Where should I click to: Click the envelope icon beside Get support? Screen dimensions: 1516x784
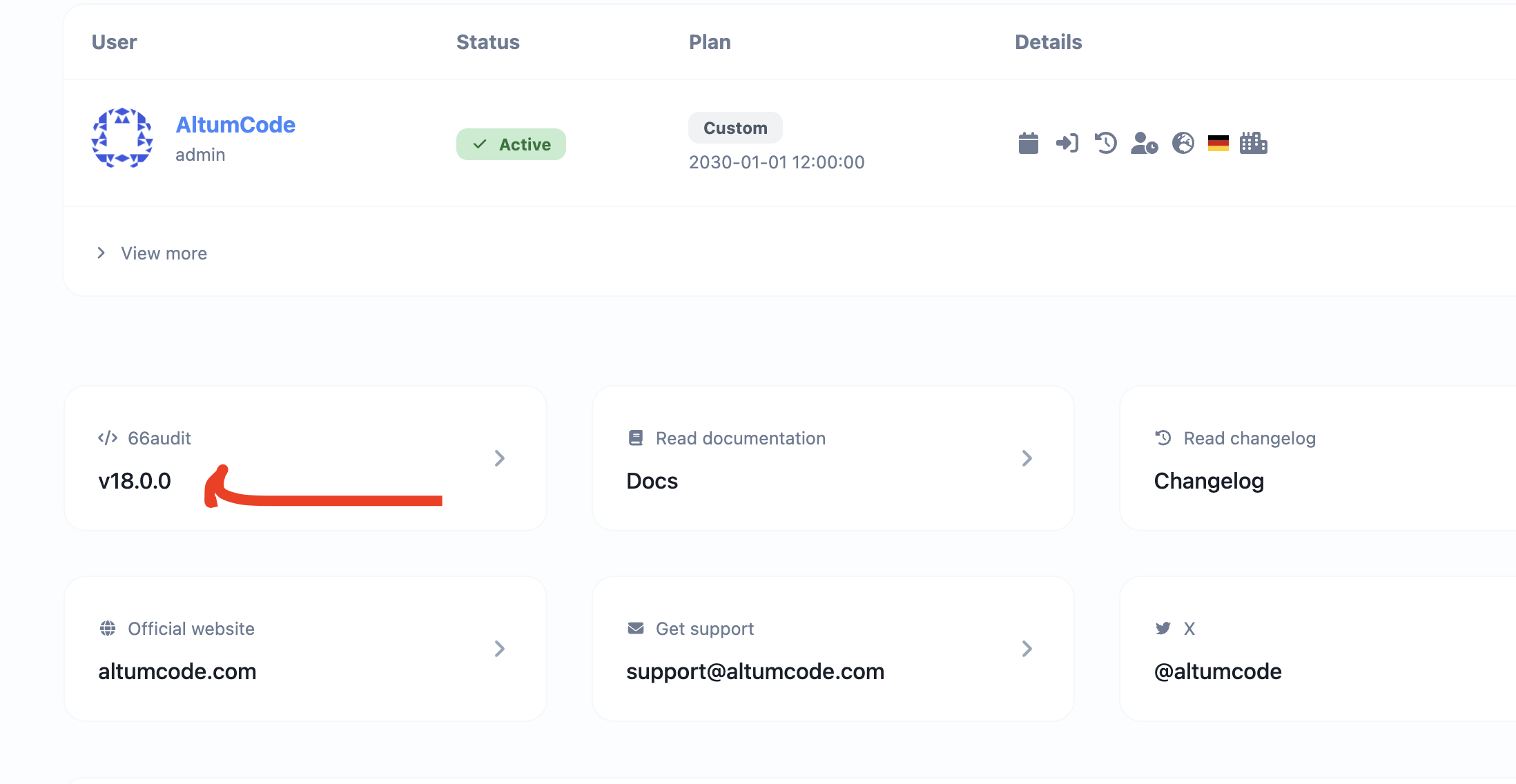pos(636,629)
